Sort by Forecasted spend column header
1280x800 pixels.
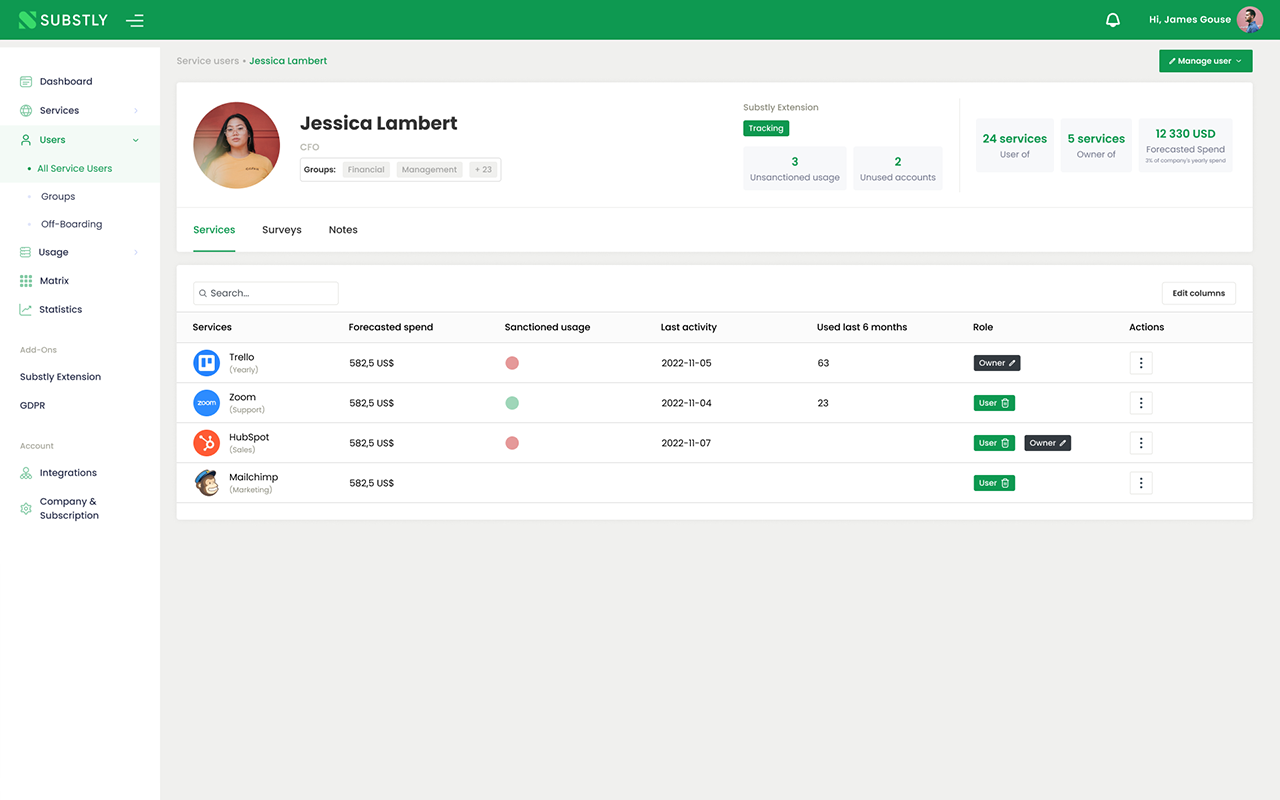(391, 327)
